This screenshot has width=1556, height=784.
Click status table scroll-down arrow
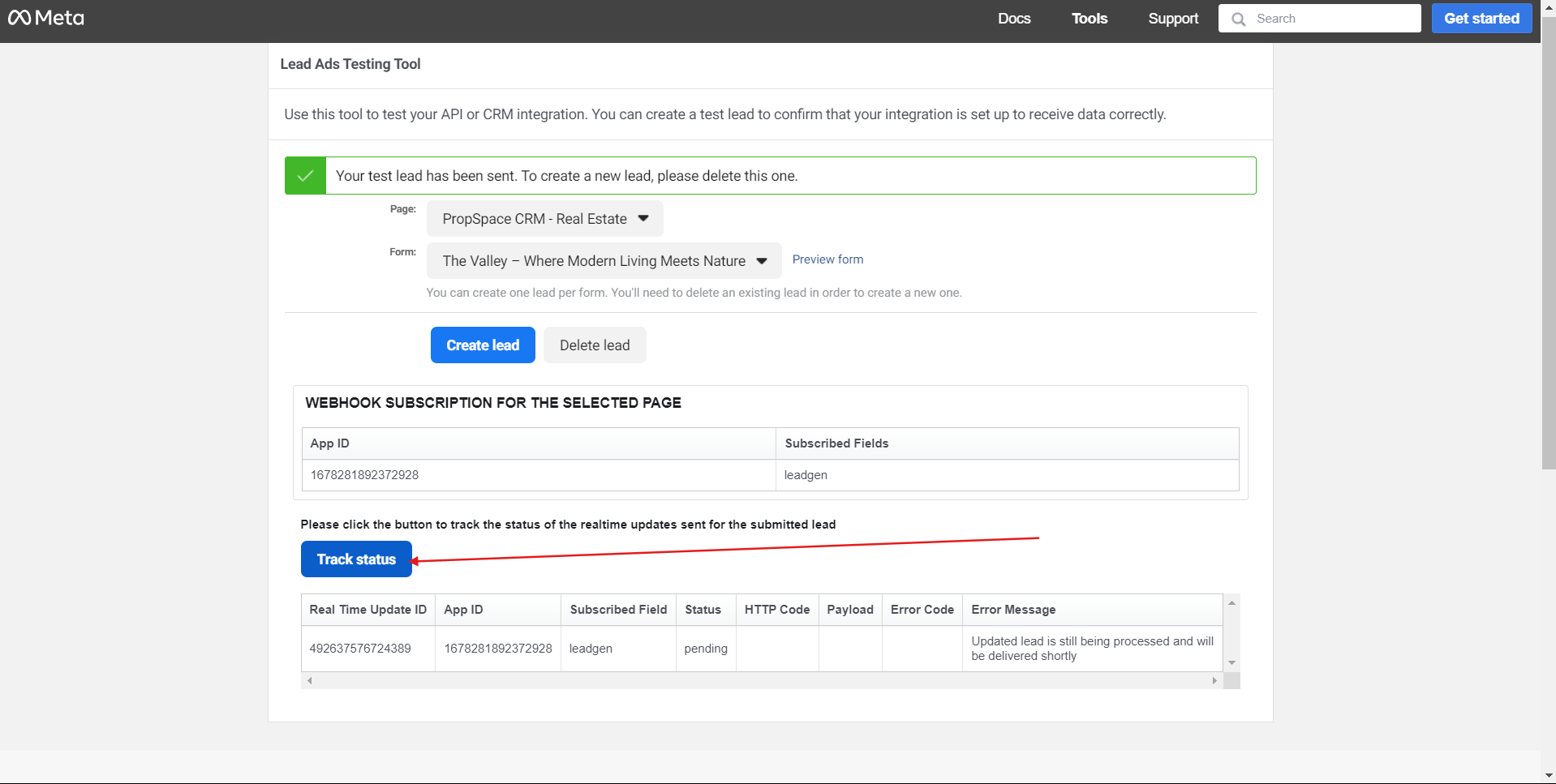point(1231,663)
